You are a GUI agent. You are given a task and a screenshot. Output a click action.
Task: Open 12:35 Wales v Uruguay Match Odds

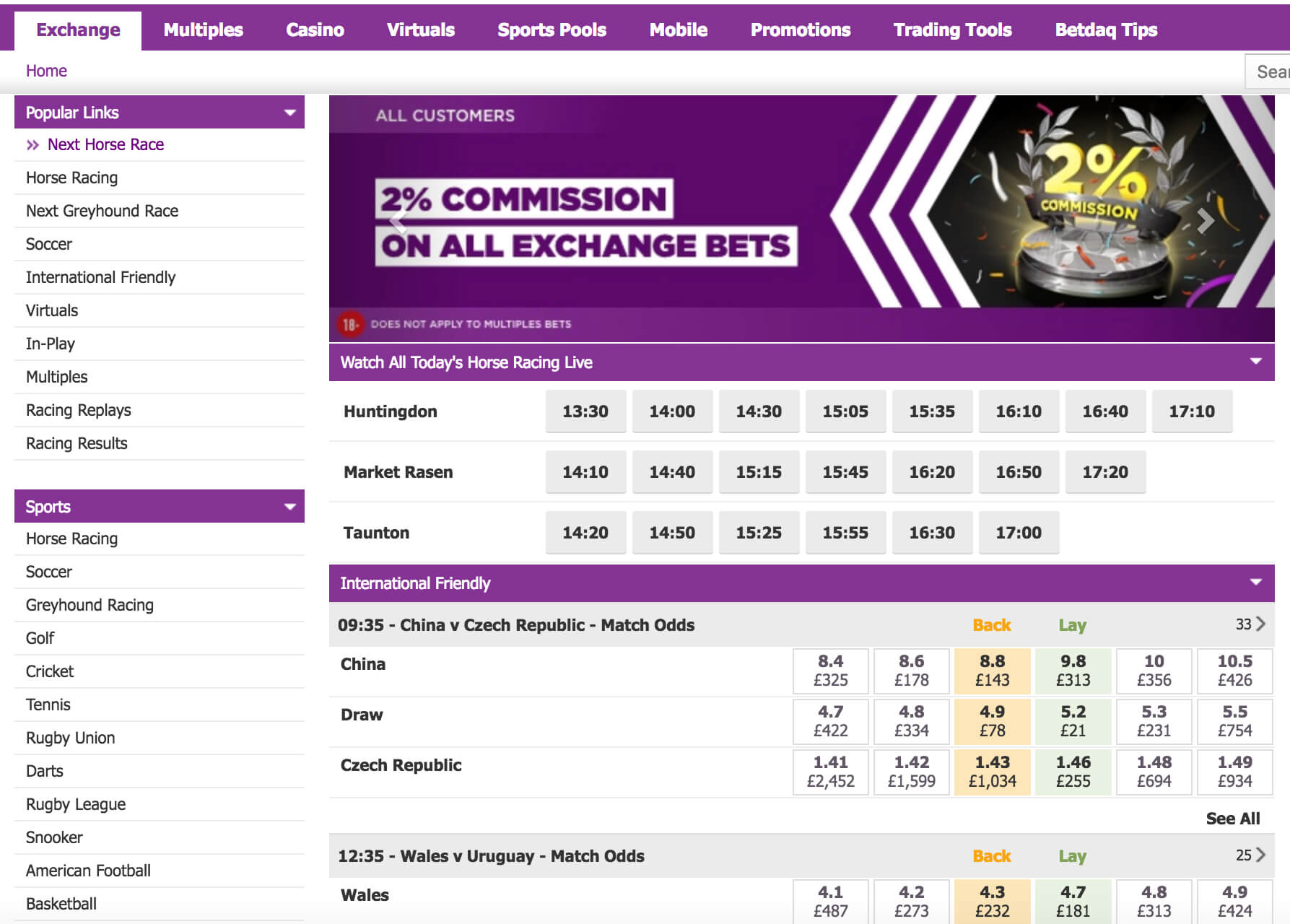coord(491,856)
